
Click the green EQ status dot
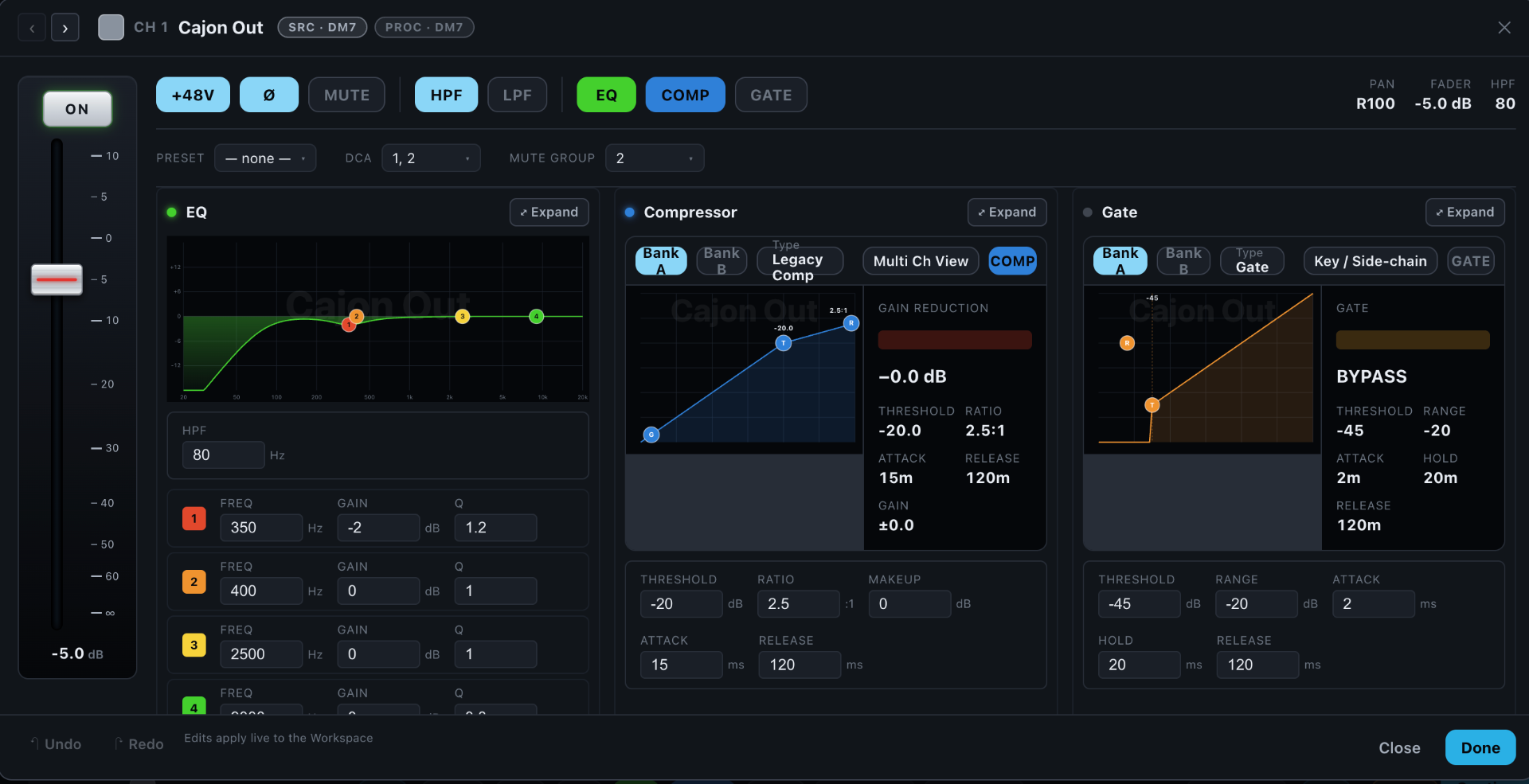coord(171,213)
